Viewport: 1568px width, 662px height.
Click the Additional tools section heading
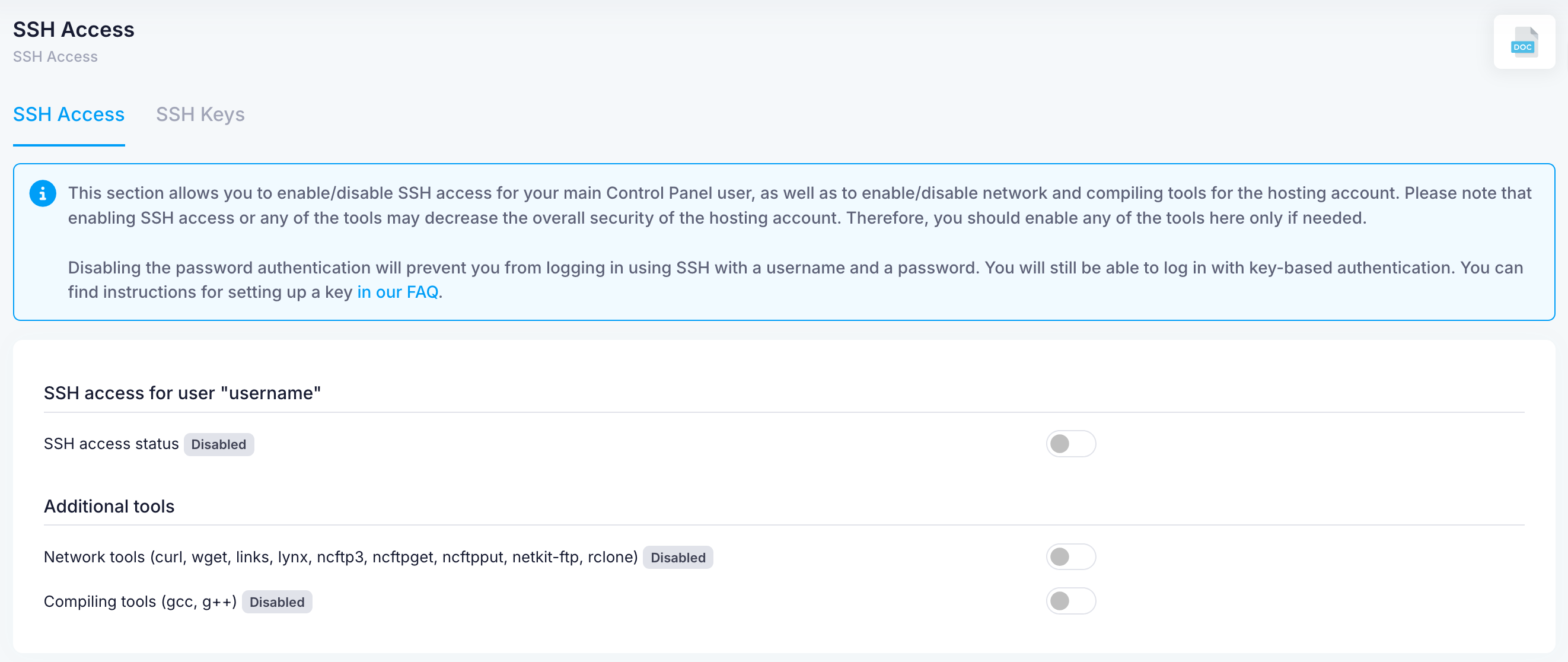(x=109, y=507)
